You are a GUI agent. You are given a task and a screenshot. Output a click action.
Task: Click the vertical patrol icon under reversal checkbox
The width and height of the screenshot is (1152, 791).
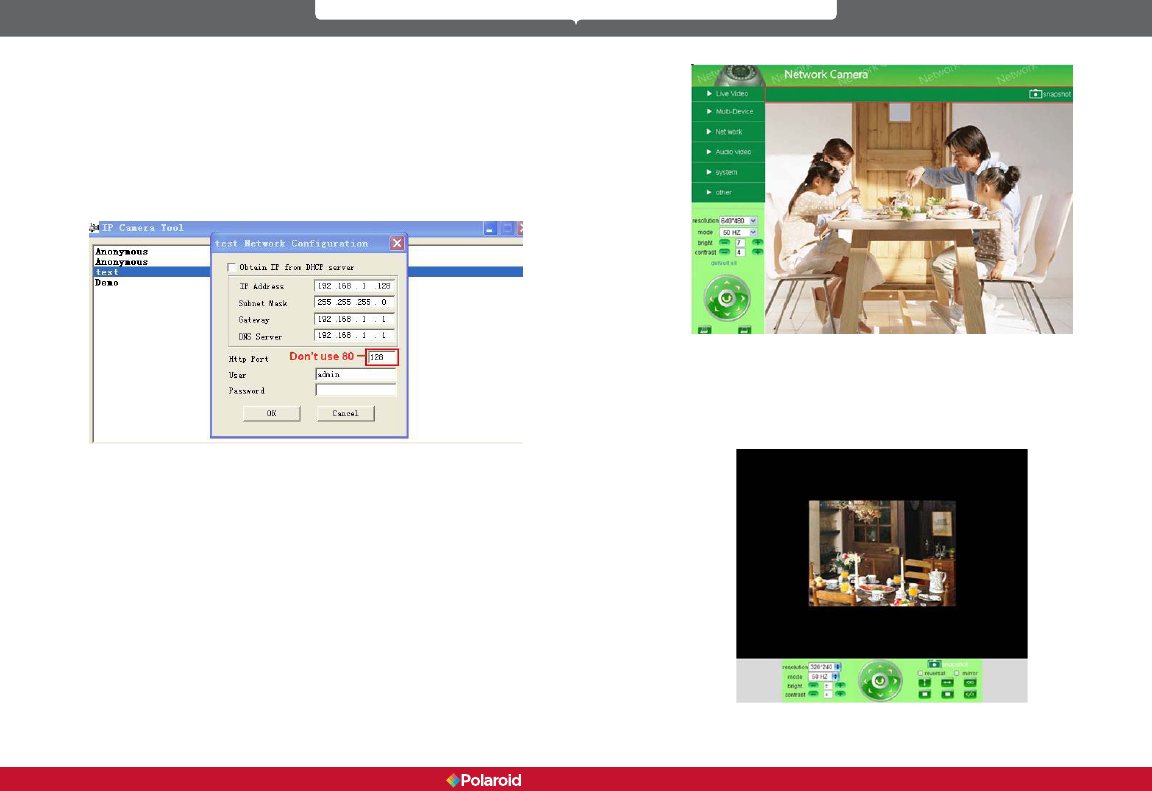(925, 682)
